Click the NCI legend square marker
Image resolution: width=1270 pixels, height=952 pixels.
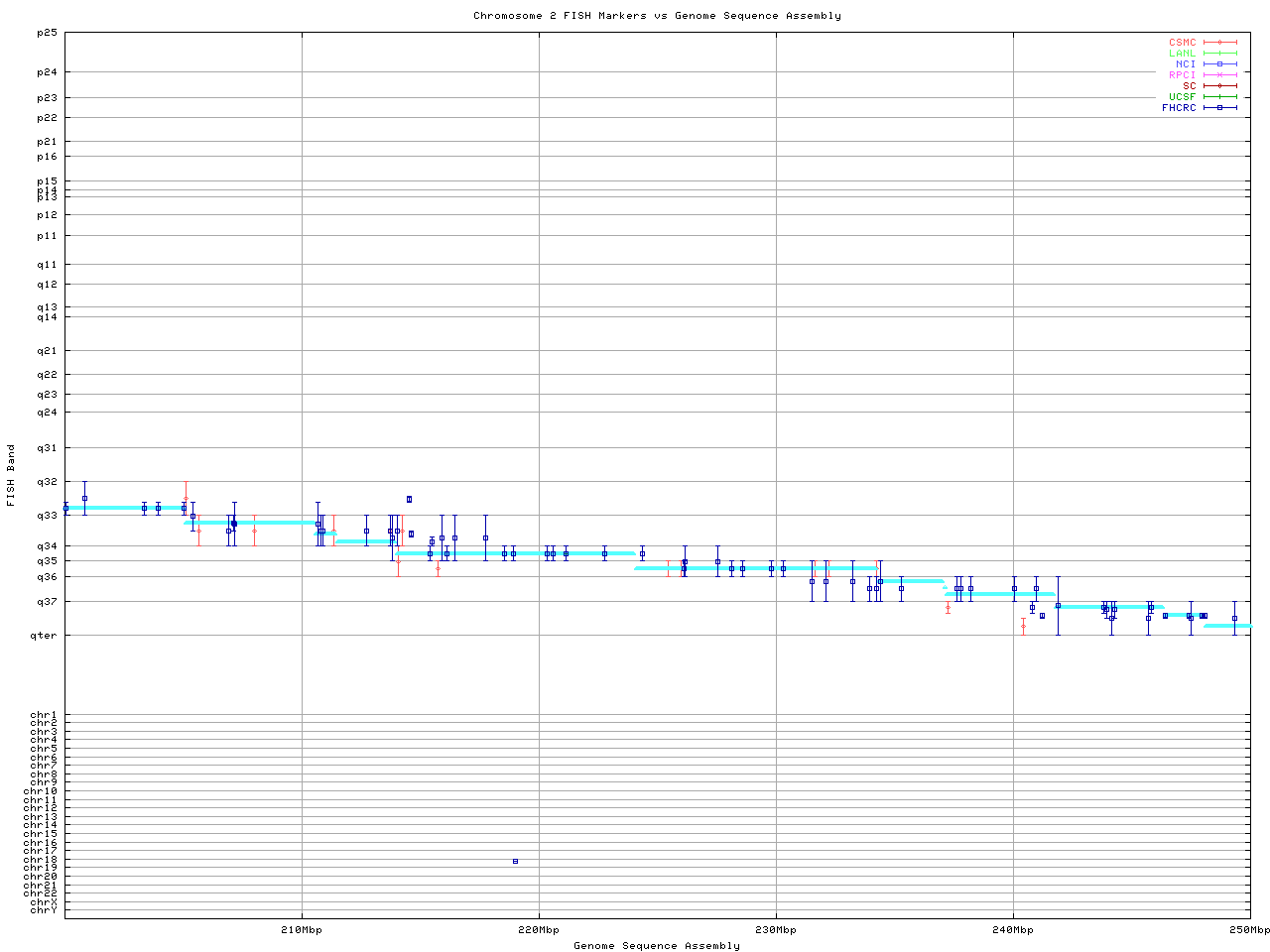point(1219,64)
